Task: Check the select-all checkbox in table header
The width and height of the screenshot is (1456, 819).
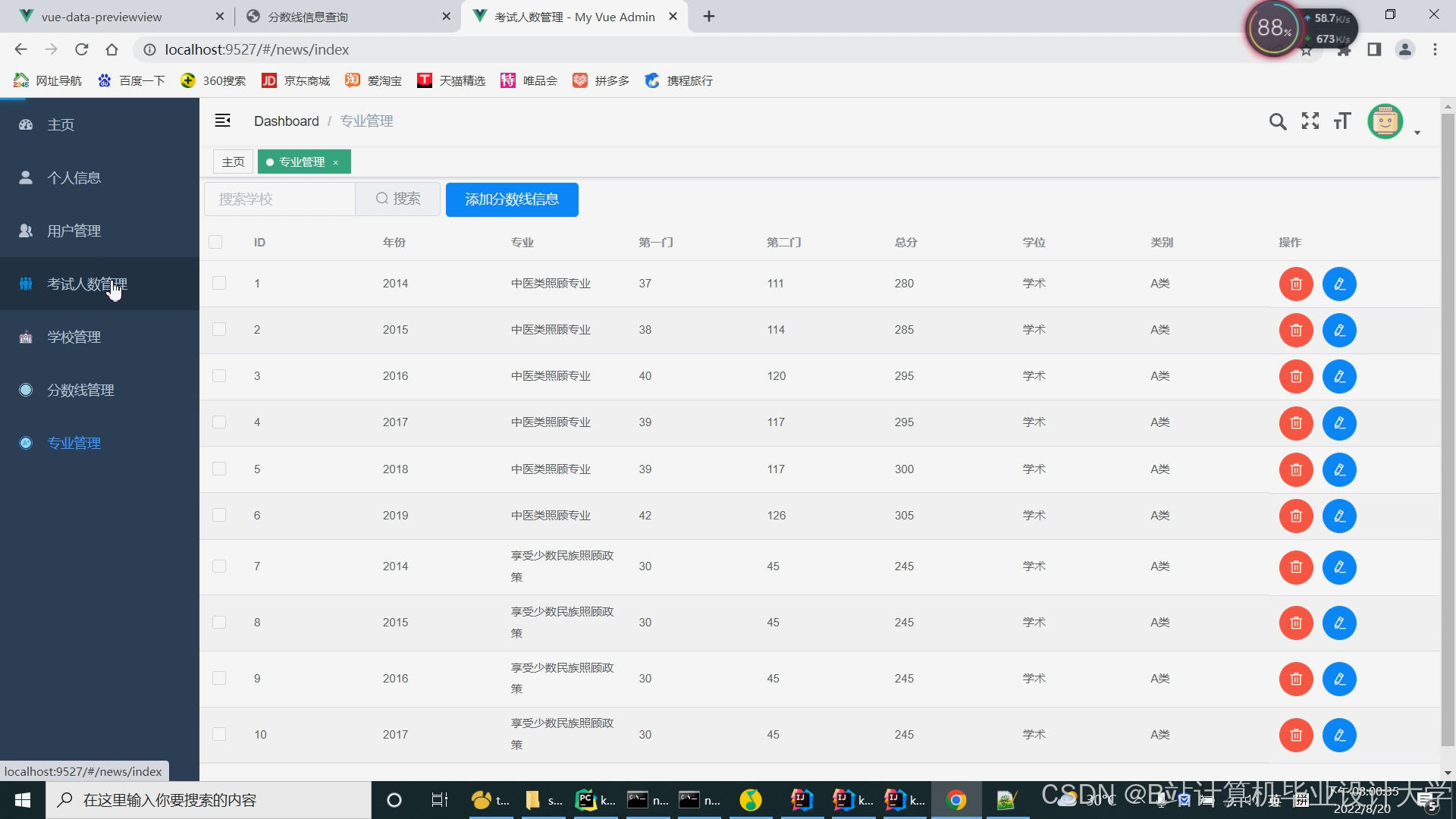Action: coord(215,242)
